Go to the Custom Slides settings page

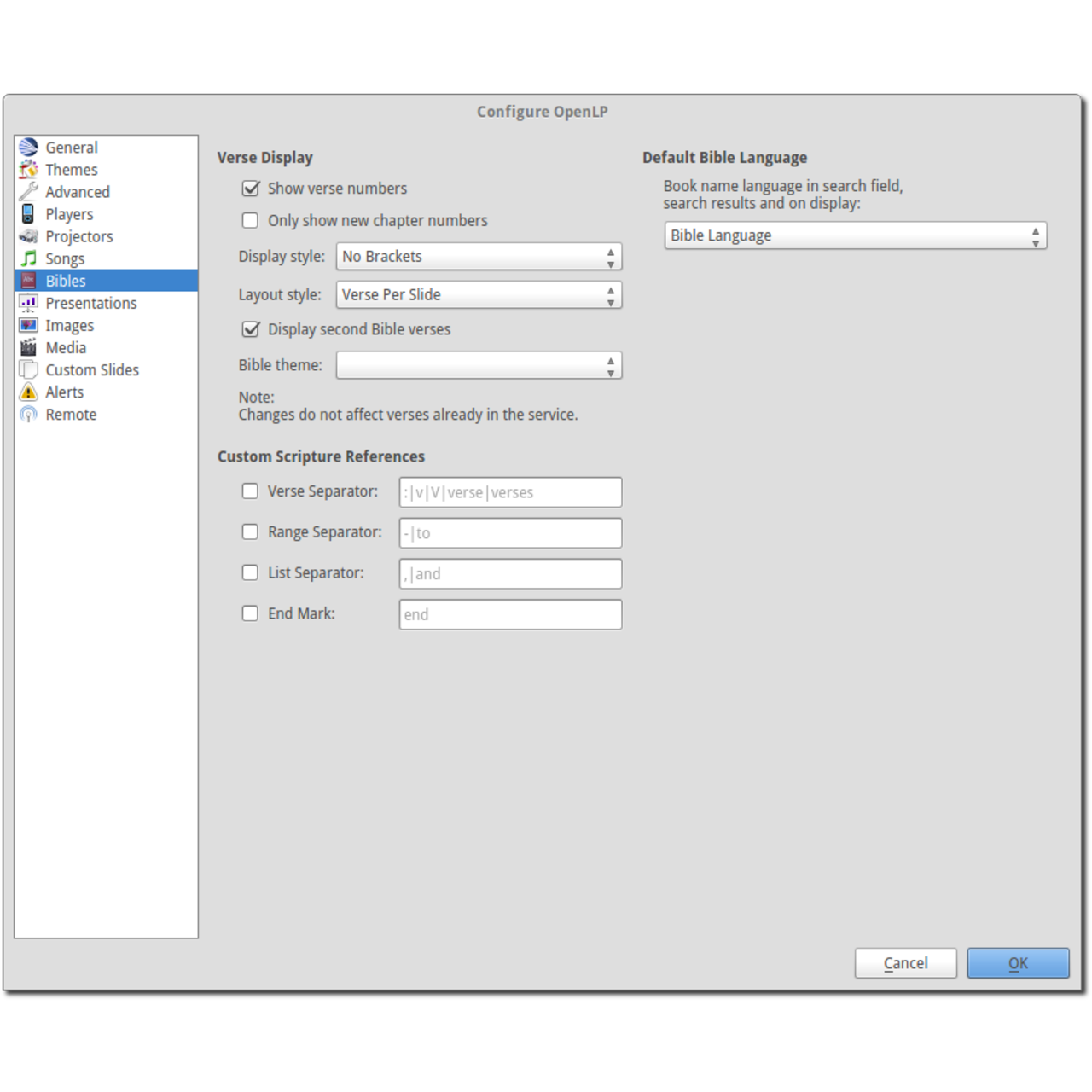92,370
